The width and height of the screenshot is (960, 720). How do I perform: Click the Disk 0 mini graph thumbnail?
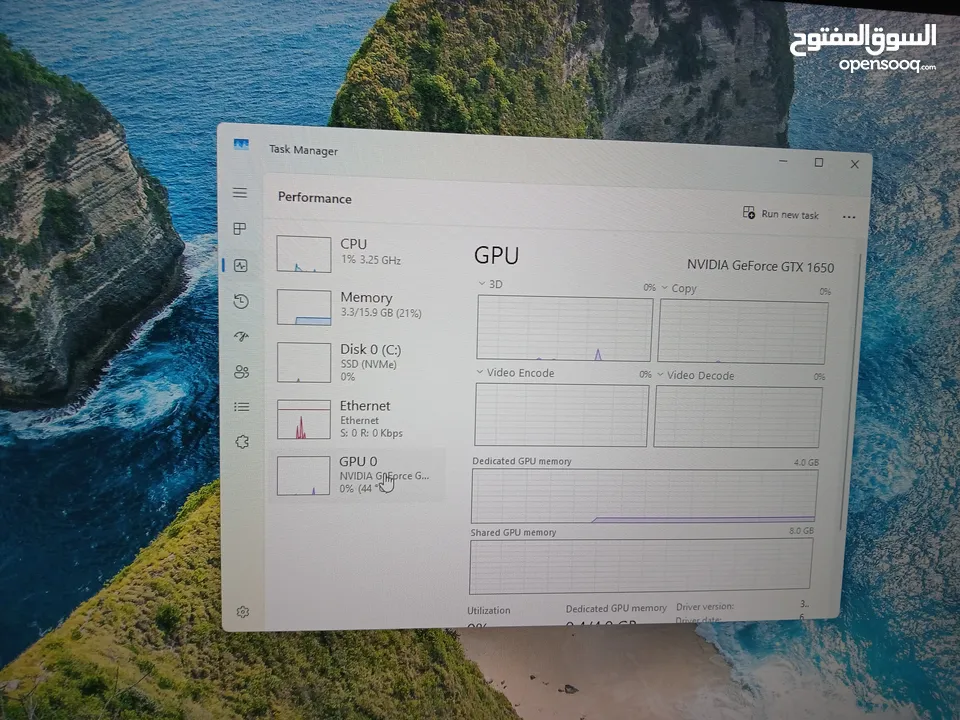[x=304, y=363]
